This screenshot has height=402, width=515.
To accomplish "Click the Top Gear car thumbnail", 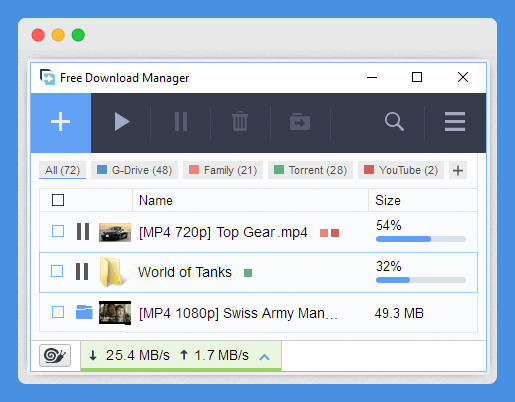I will tap(115, 232).
